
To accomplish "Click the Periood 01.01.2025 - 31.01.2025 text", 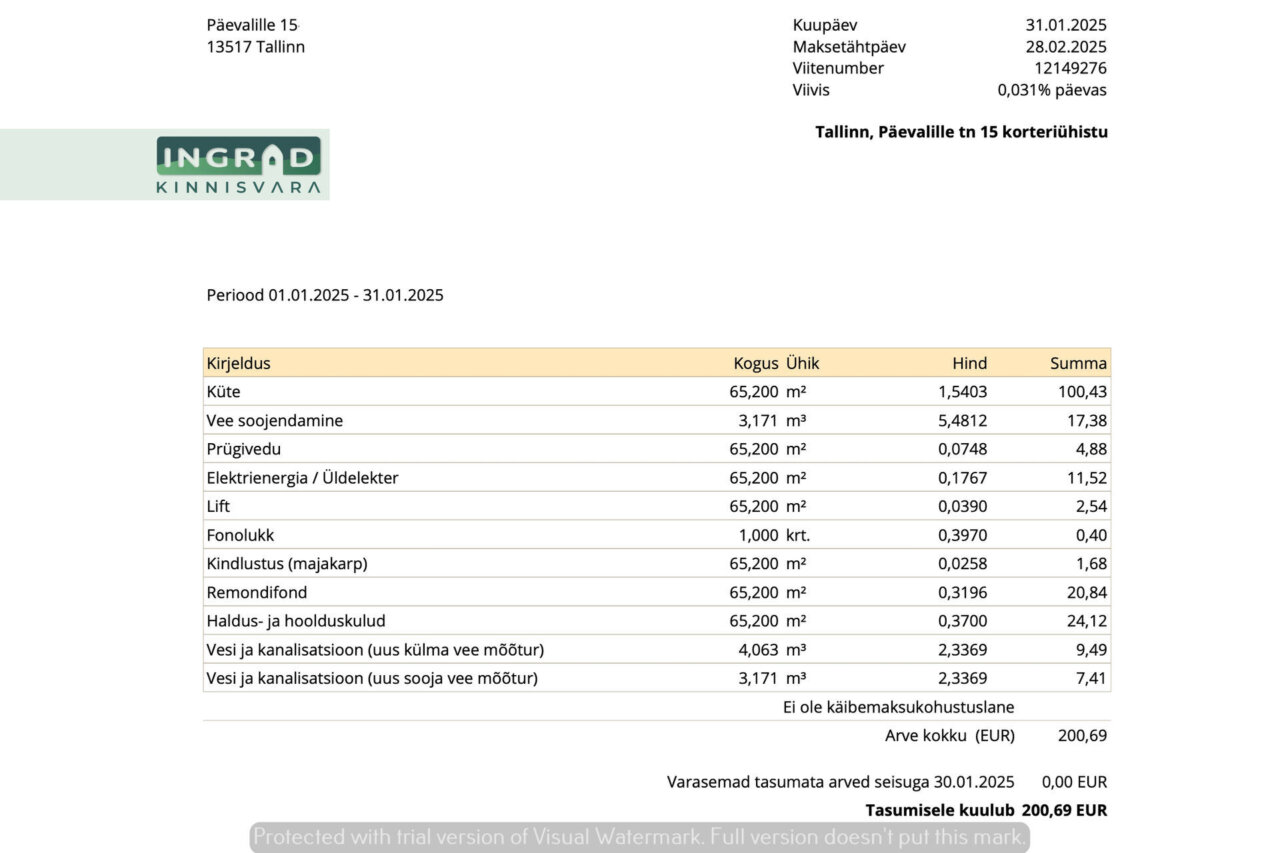I will click(x=325, y=295).
